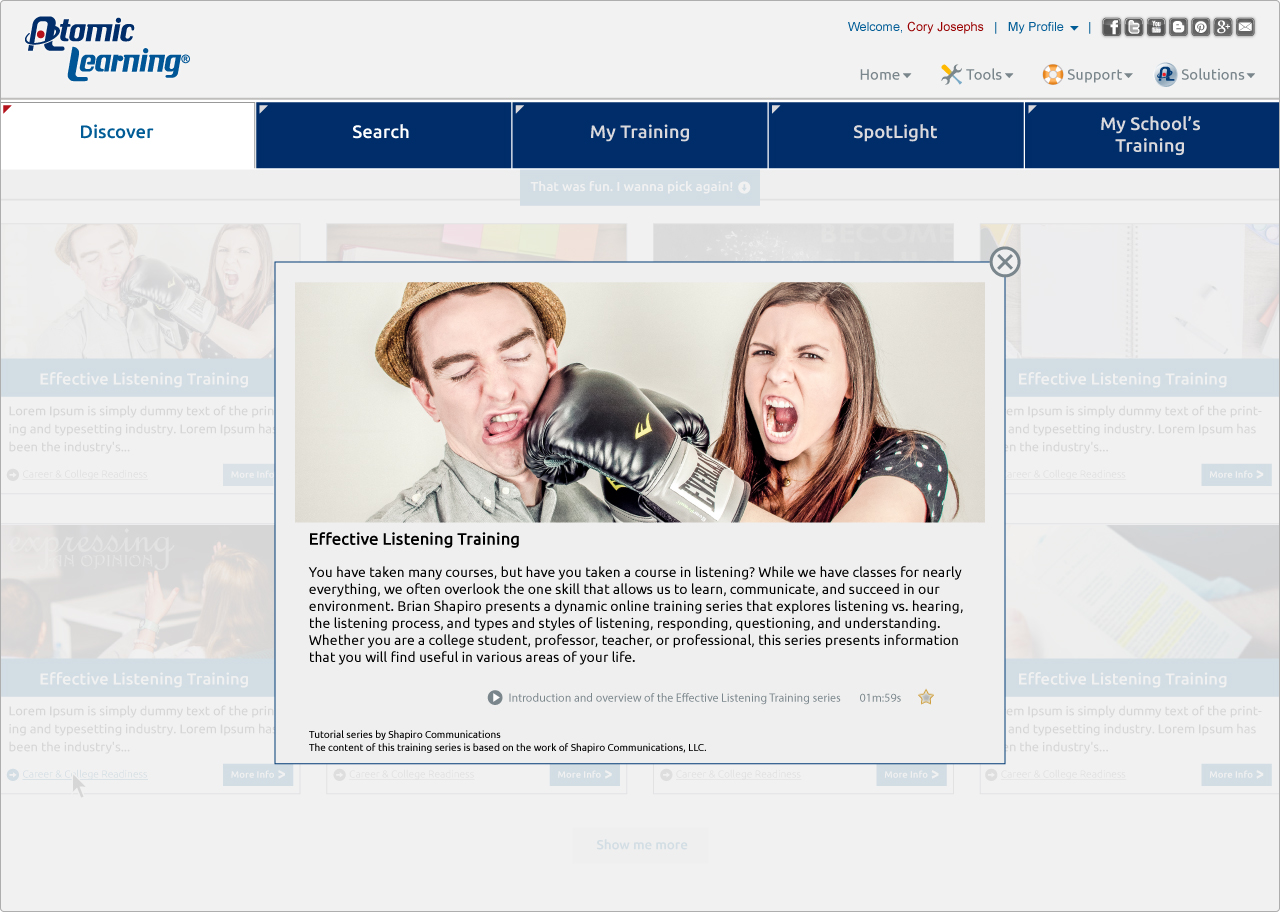The width and height of the screenshot is (1280, 912).
Task: Close the Effective Listening Training popup
Action: pos(1005,262)
